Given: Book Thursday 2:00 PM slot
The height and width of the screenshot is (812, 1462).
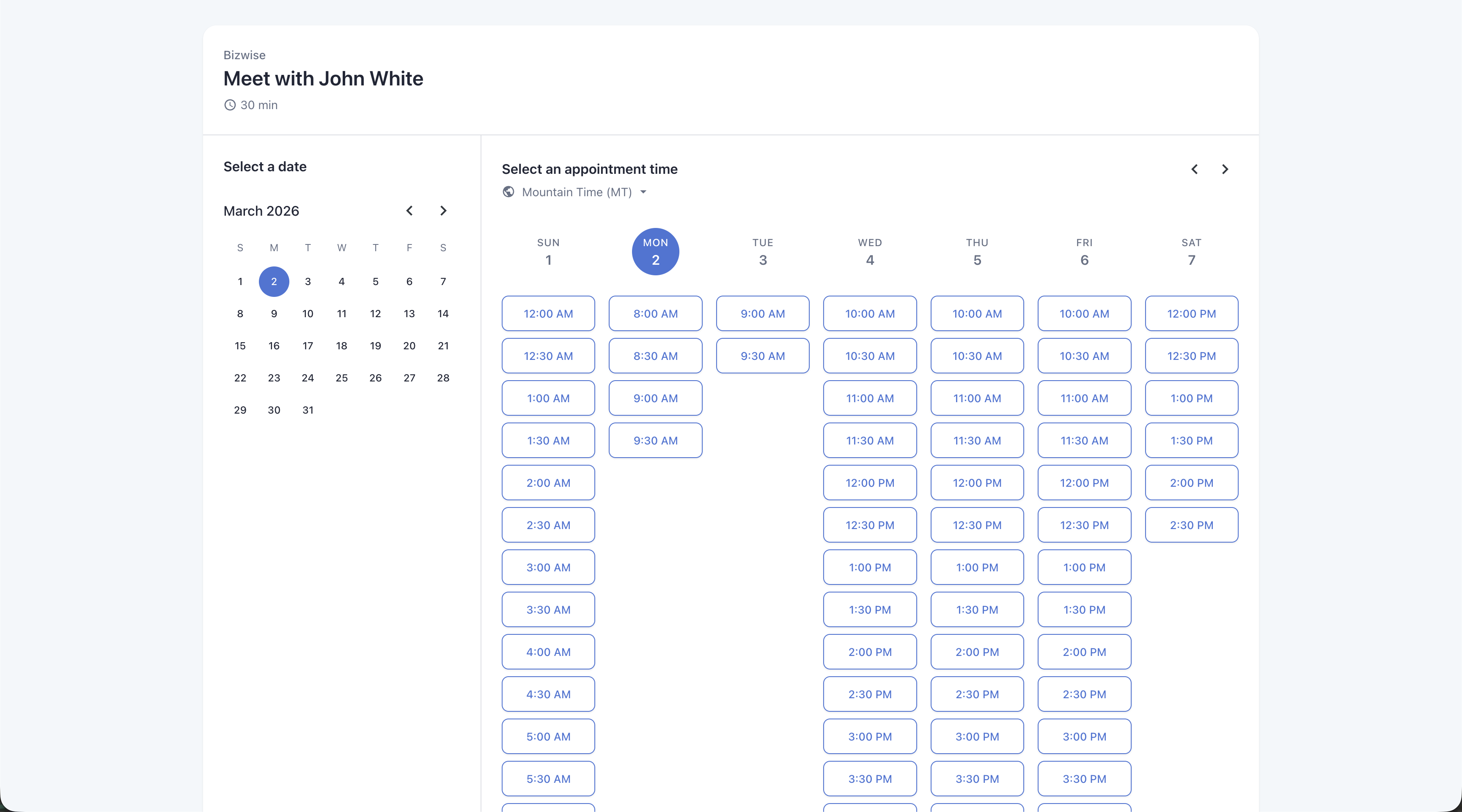Looking at the screenshot, I should click(977, 652).
